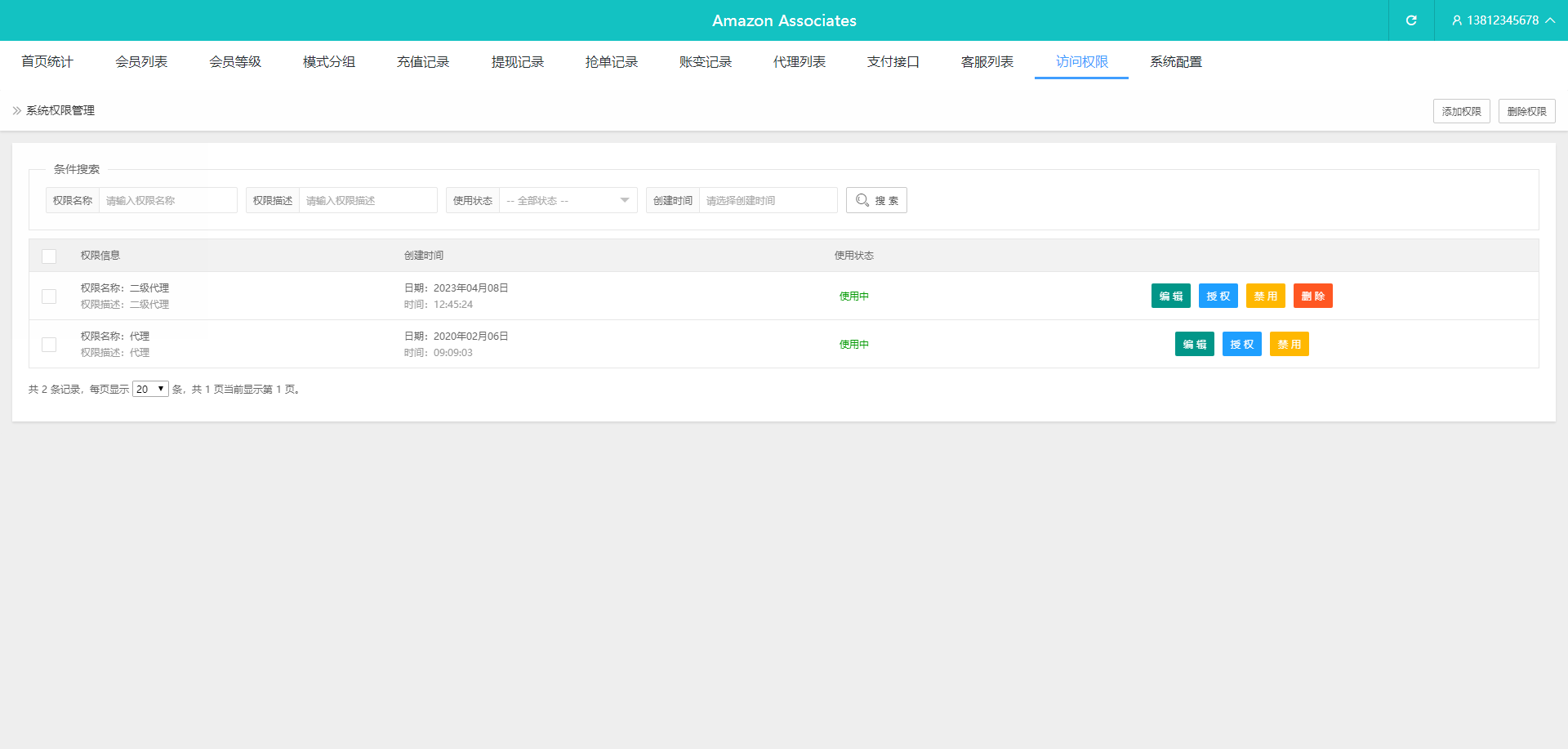Click the 删除权限 button
1568x749 pixels.
point(1526,111)
